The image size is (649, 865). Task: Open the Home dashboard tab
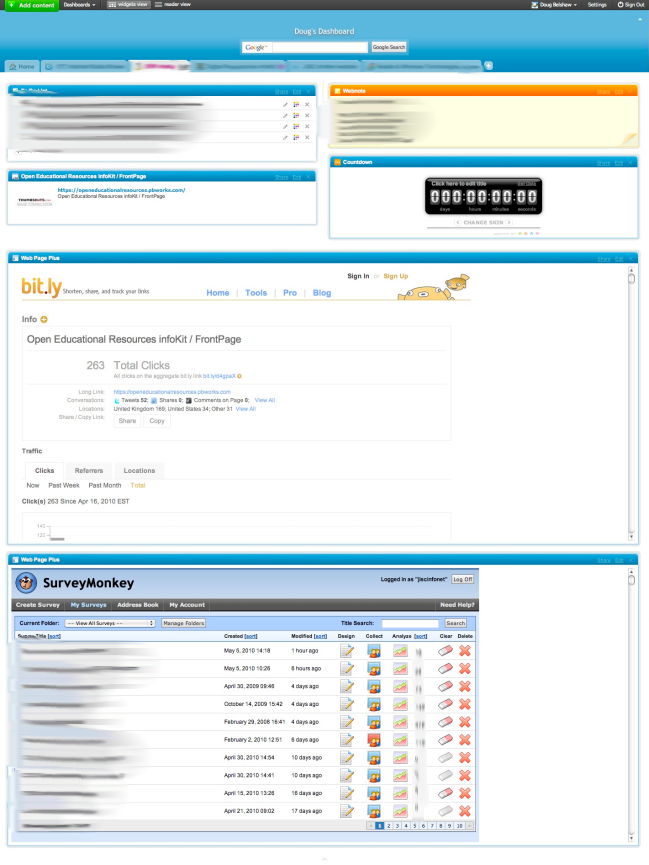22,67
